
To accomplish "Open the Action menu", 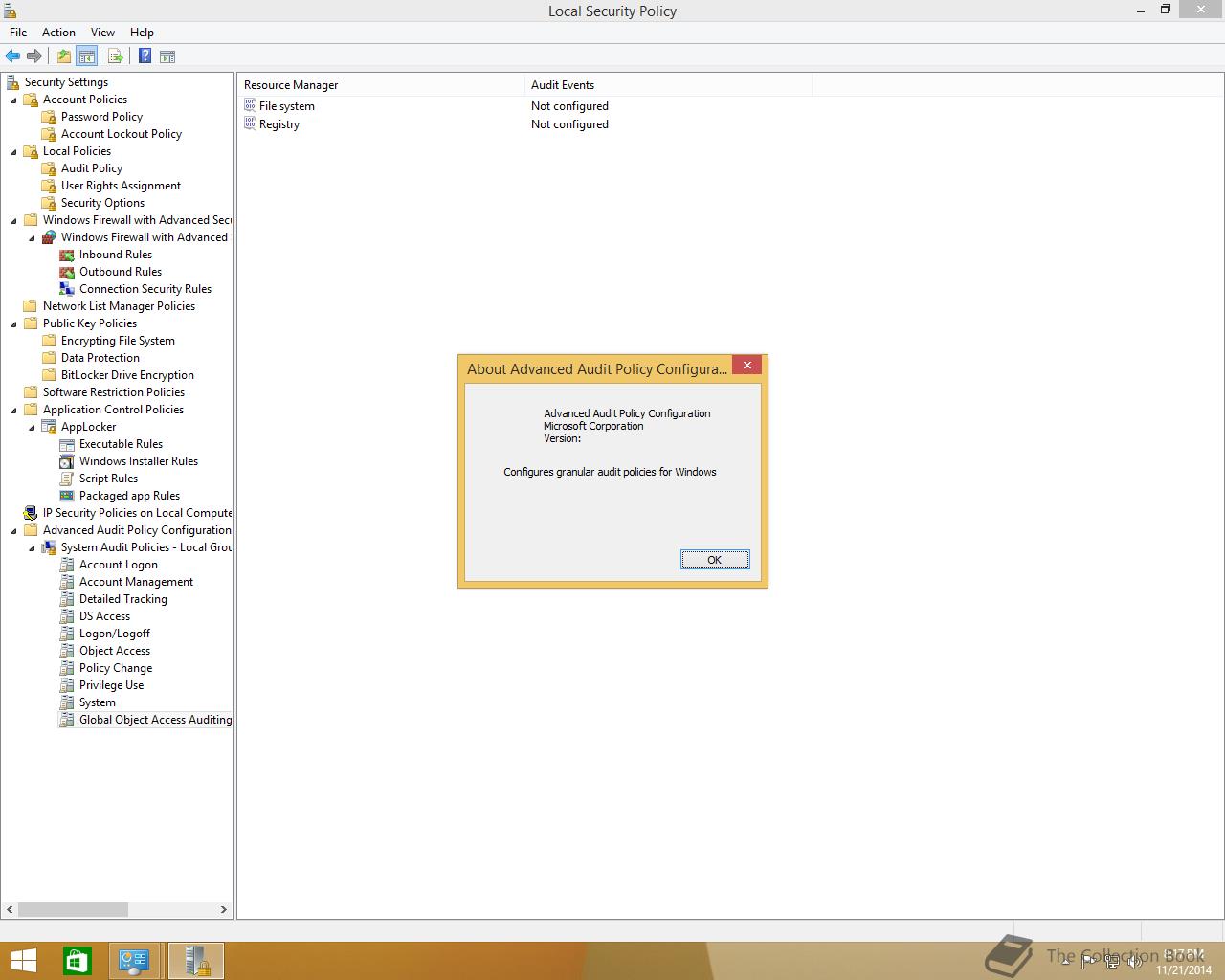I will (x=58, y=33).
